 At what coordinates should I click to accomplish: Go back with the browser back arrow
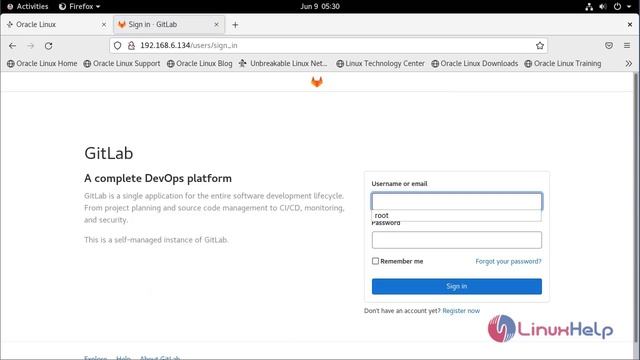pos(12,46)
